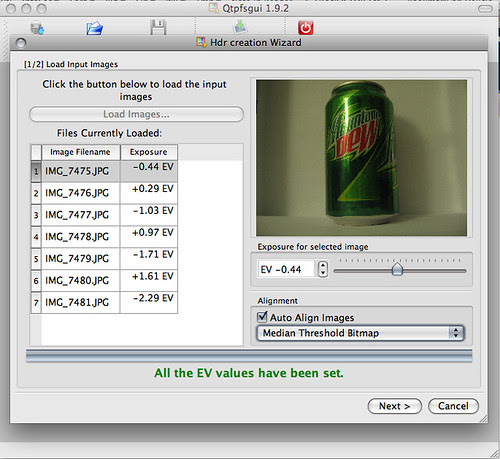Viewport: 500px width, 459px height.
Task: Click the New HDR database icon in toolbar
Action: coord(37,28)
